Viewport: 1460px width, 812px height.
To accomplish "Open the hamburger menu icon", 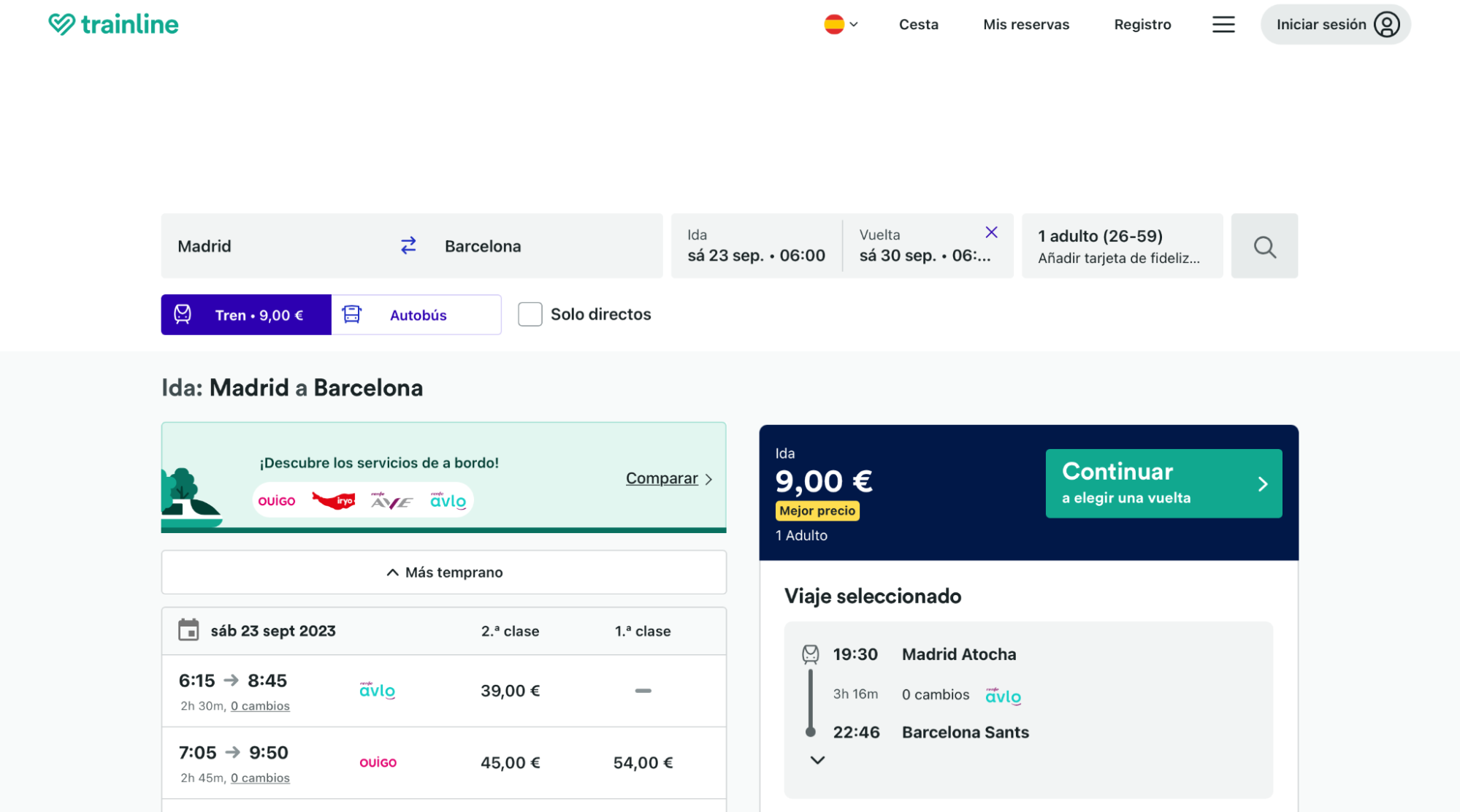I will pyautogui.click(x=1223, y=24).
